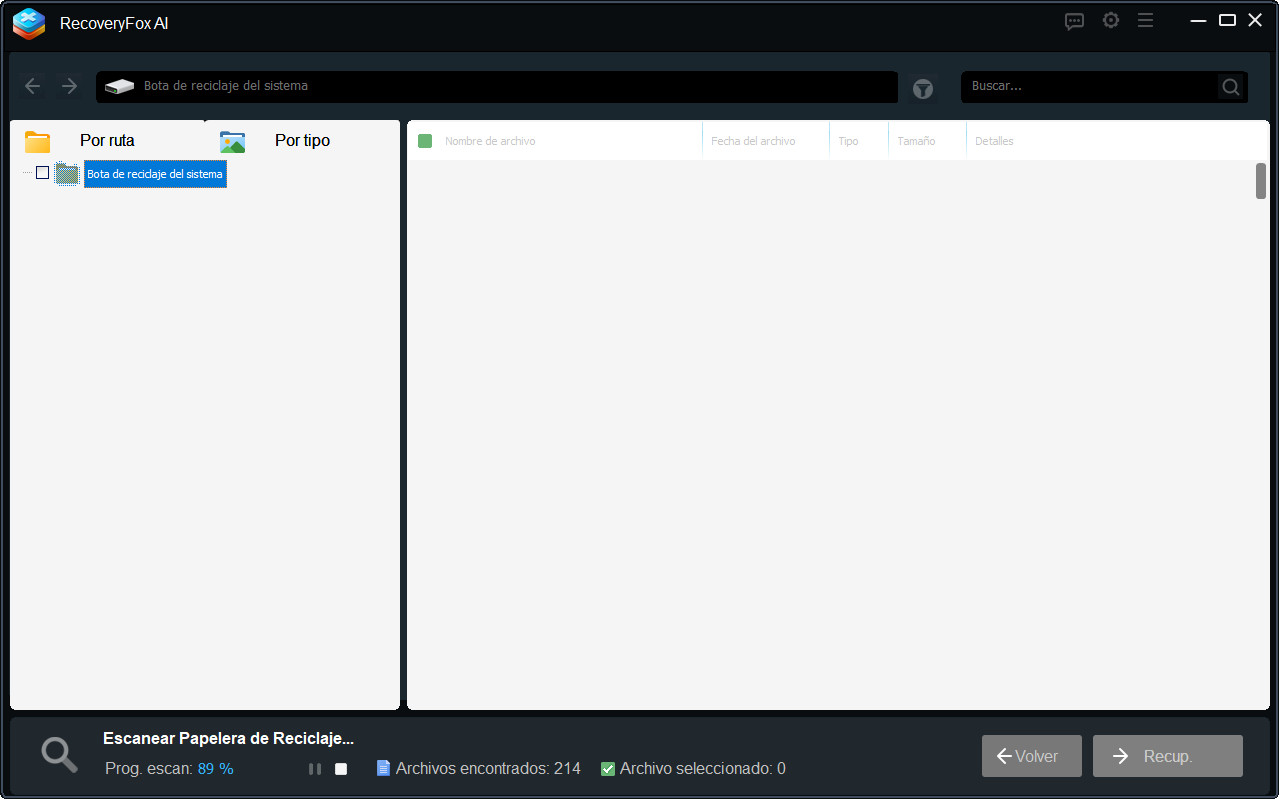Stop the recycle bin scan
This screenshot has height=799, width=1279.
(341, 769)
